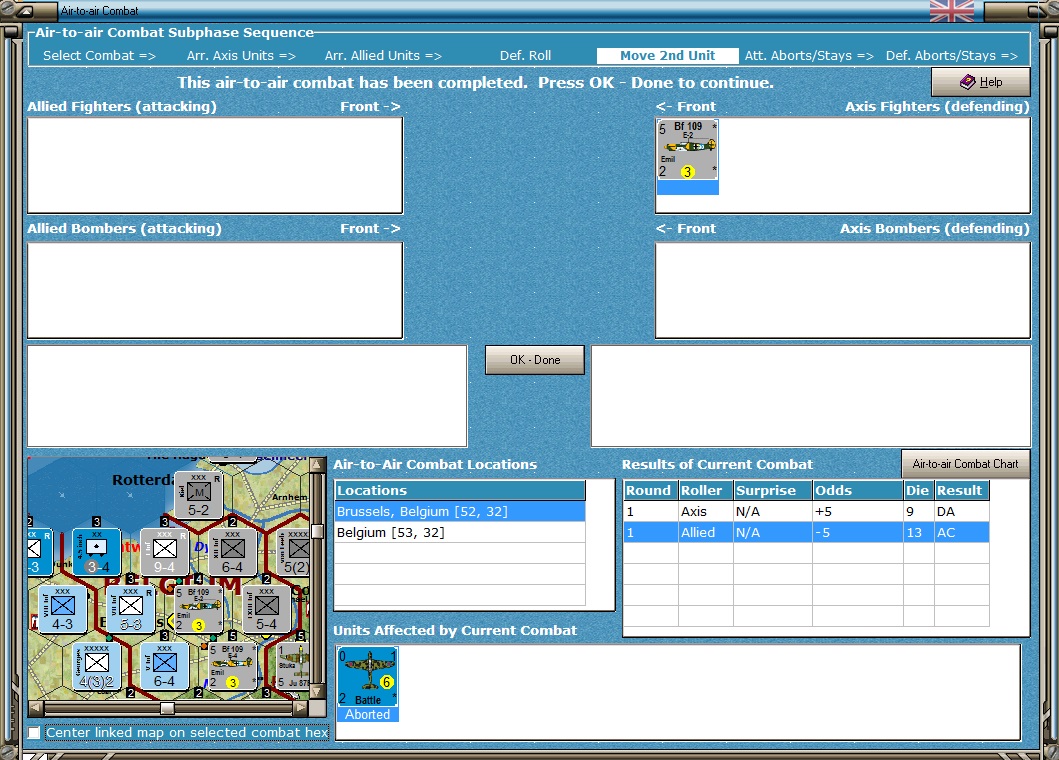Click the VII Inf 5-3 corps counter
Viewport: 1059px width, 760px height.
(x=130, y=609)
